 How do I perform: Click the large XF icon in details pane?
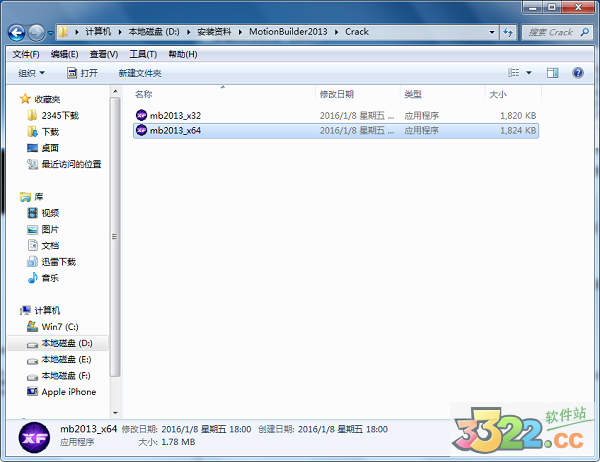(x=34, y=438)
